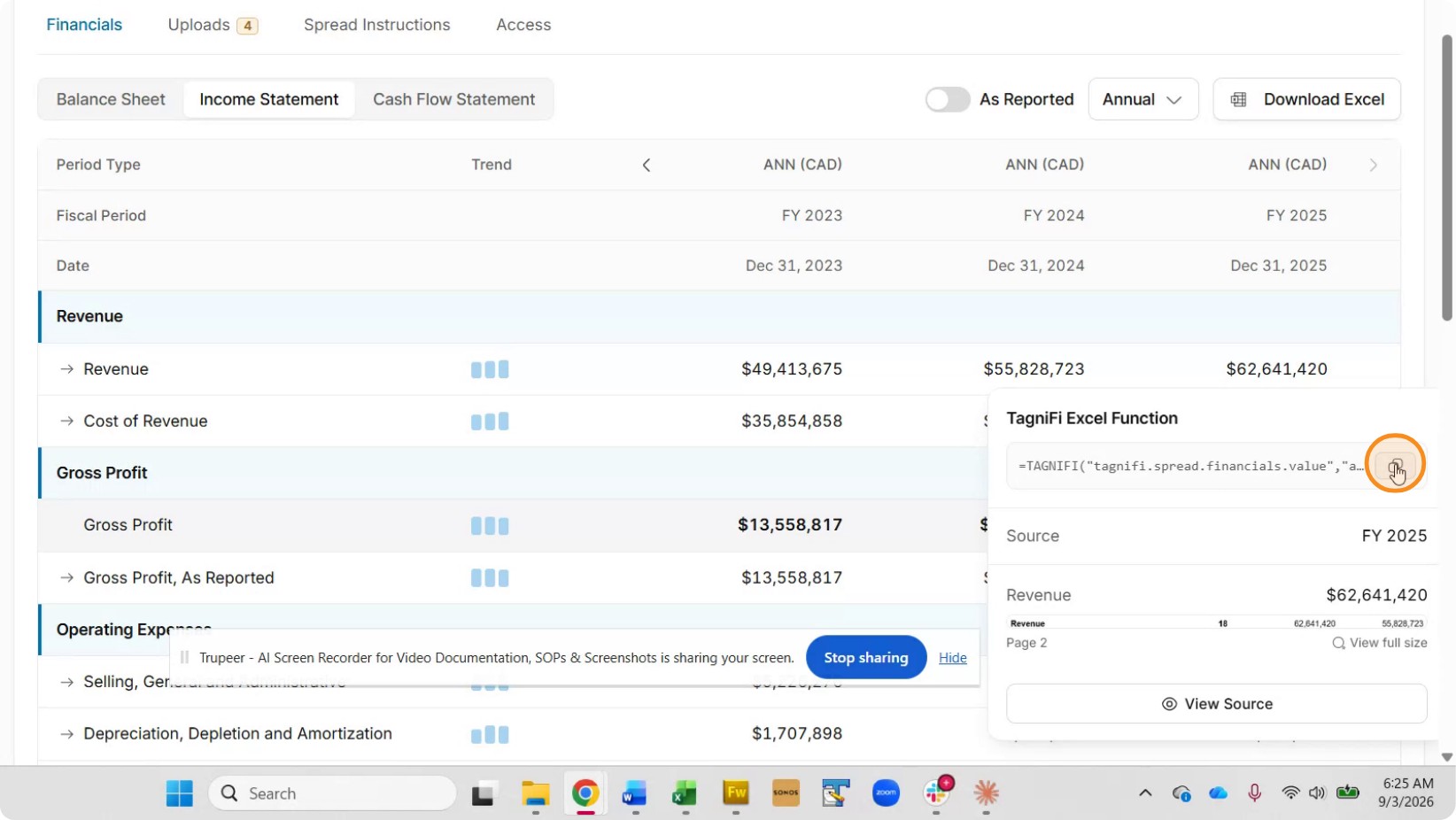Open the Uploads tab
Viewport: 1456px width, 820px height.
click(213, 25)
